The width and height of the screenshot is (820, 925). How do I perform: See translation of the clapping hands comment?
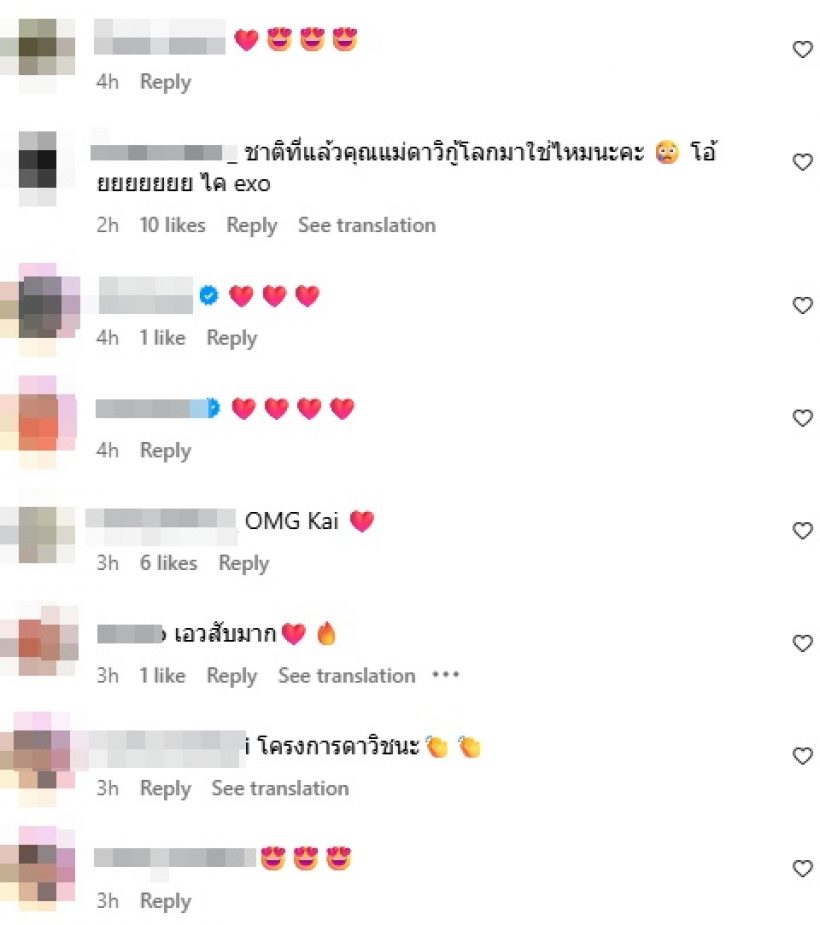280,788
